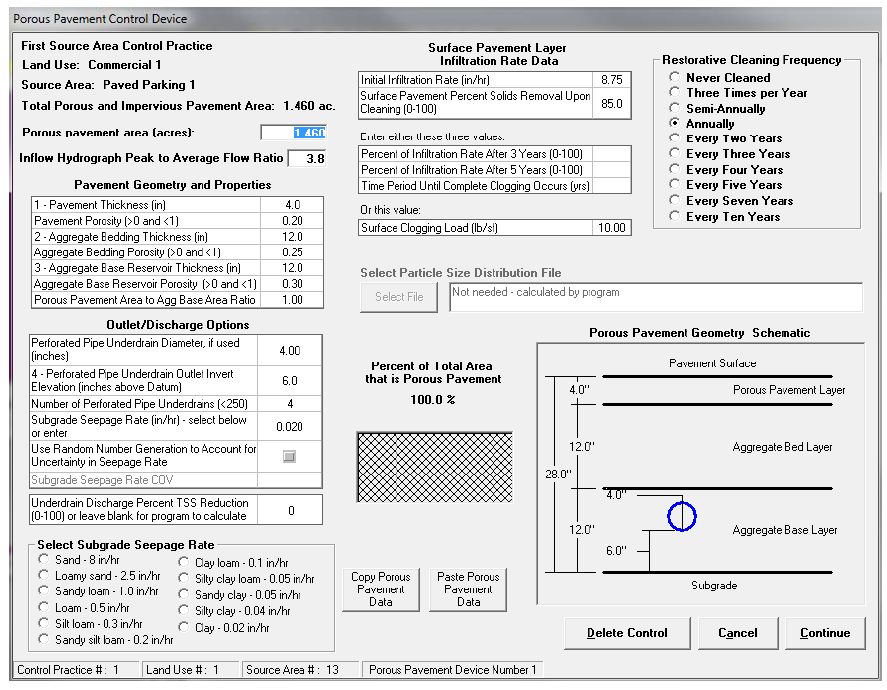This screenshot has height=690, width=887.
Task: Click the Continue button
Action: [x=825, y=633]
